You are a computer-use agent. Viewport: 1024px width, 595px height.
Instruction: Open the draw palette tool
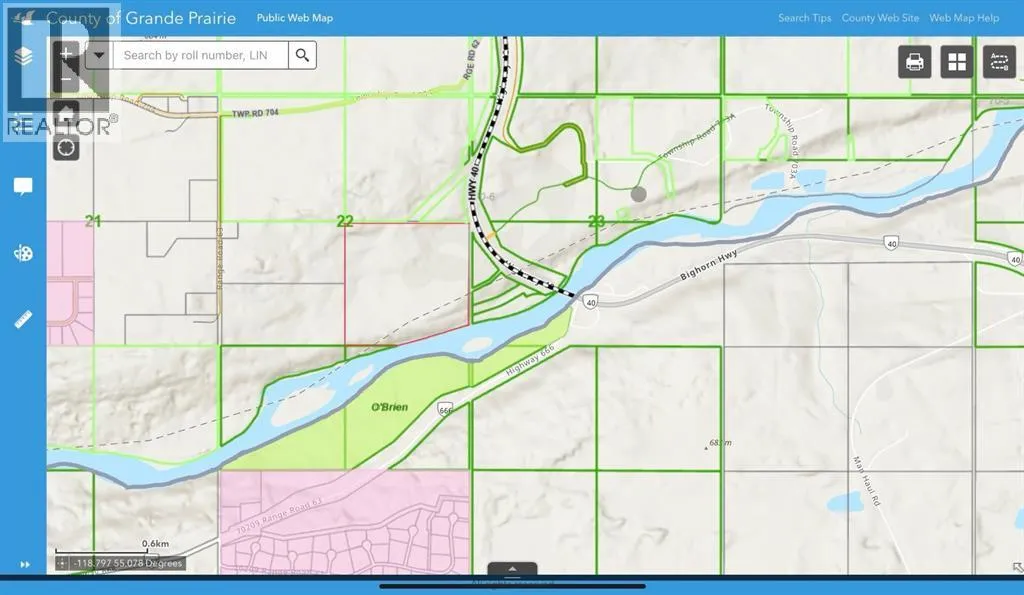pyautogui.click(x=23, y=254)
